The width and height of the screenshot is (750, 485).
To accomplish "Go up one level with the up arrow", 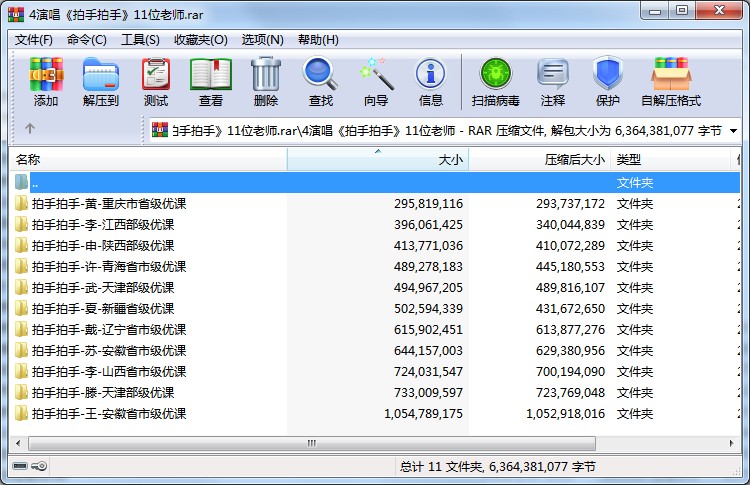I will (30, 129).
